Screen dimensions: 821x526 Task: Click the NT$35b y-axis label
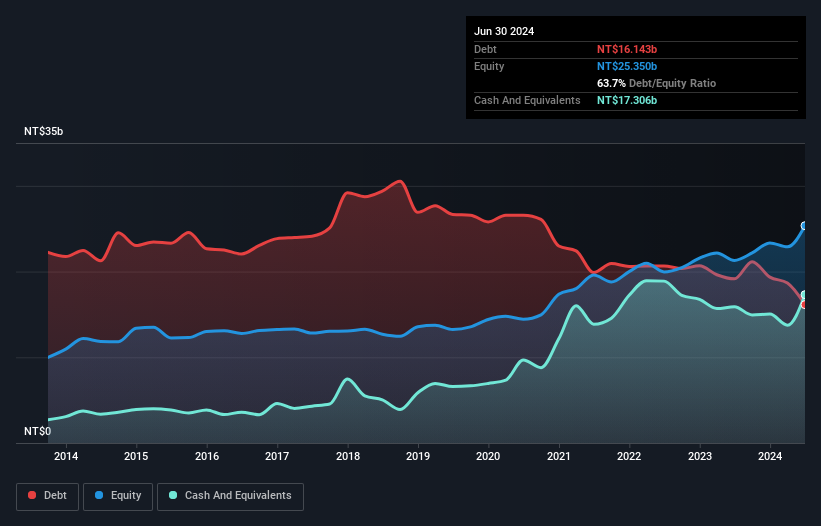coord(43,131)
